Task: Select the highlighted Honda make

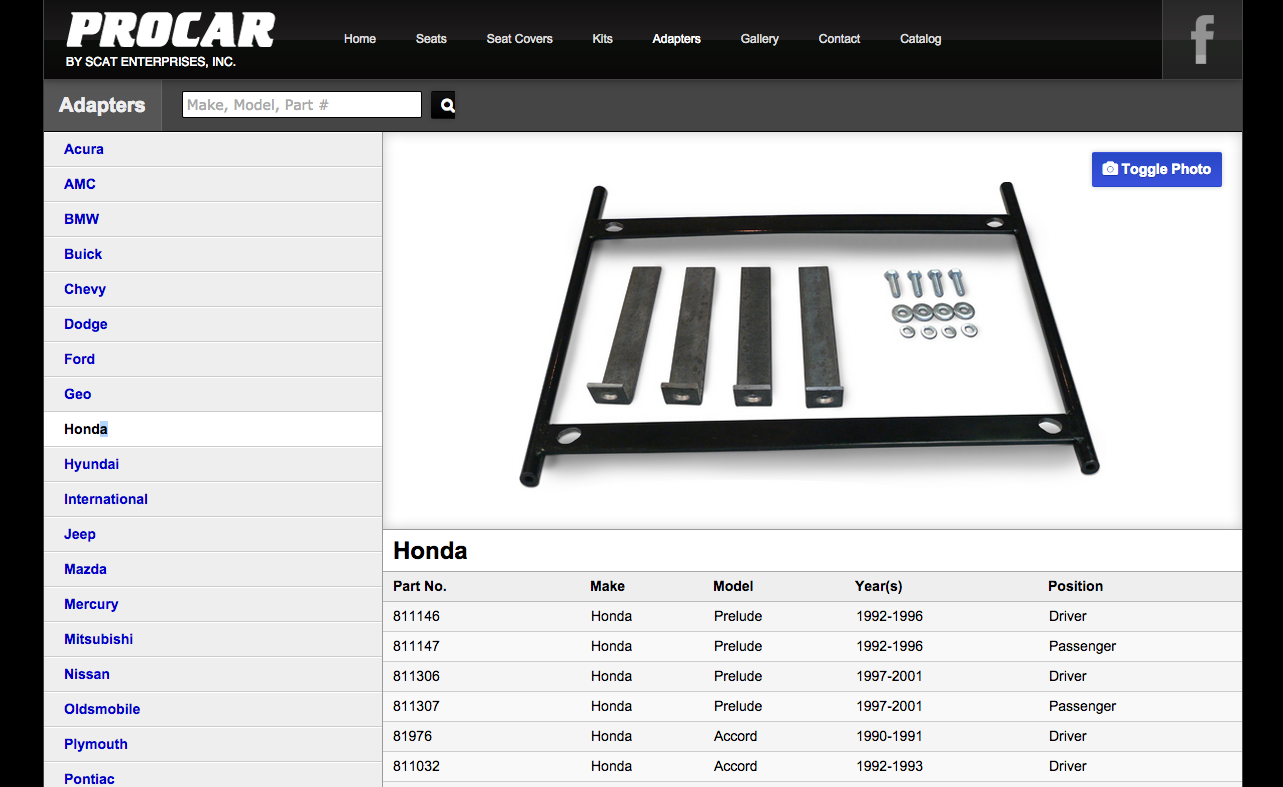Action: coord(213,429)
